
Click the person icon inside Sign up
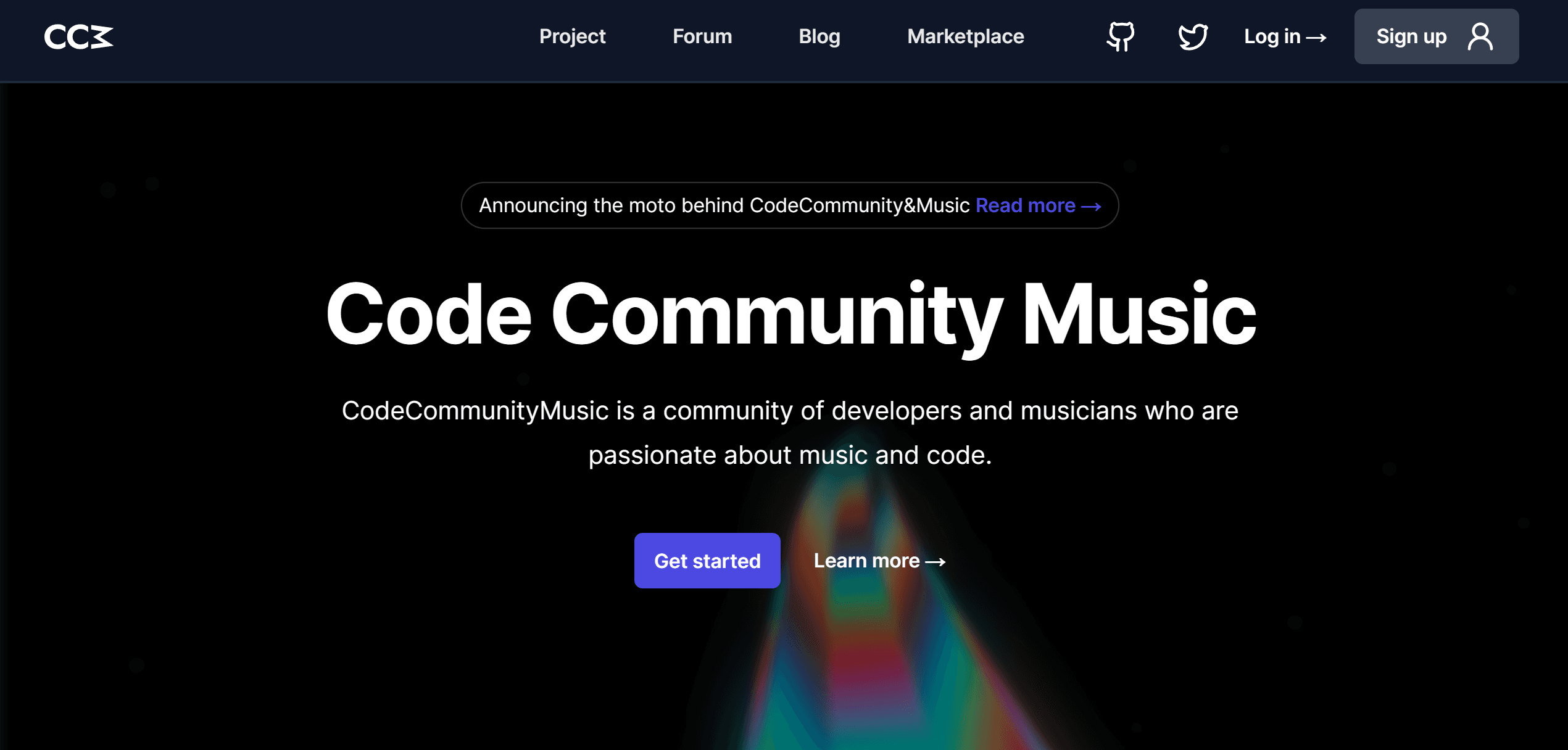[1480, 37]
